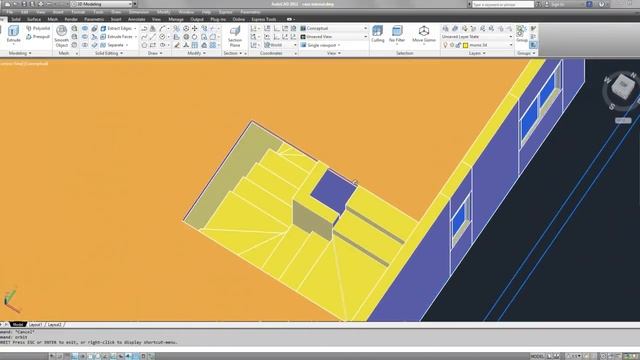This screenshot has width=640, height=360.
Task: Open the Format menu in menu bar
Action: (78, 12)
